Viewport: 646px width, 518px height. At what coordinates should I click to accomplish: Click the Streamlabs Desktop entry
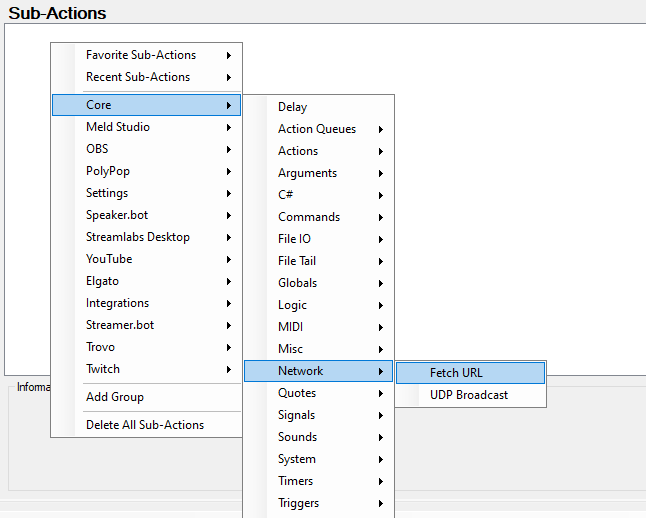(x=138, y=237)
